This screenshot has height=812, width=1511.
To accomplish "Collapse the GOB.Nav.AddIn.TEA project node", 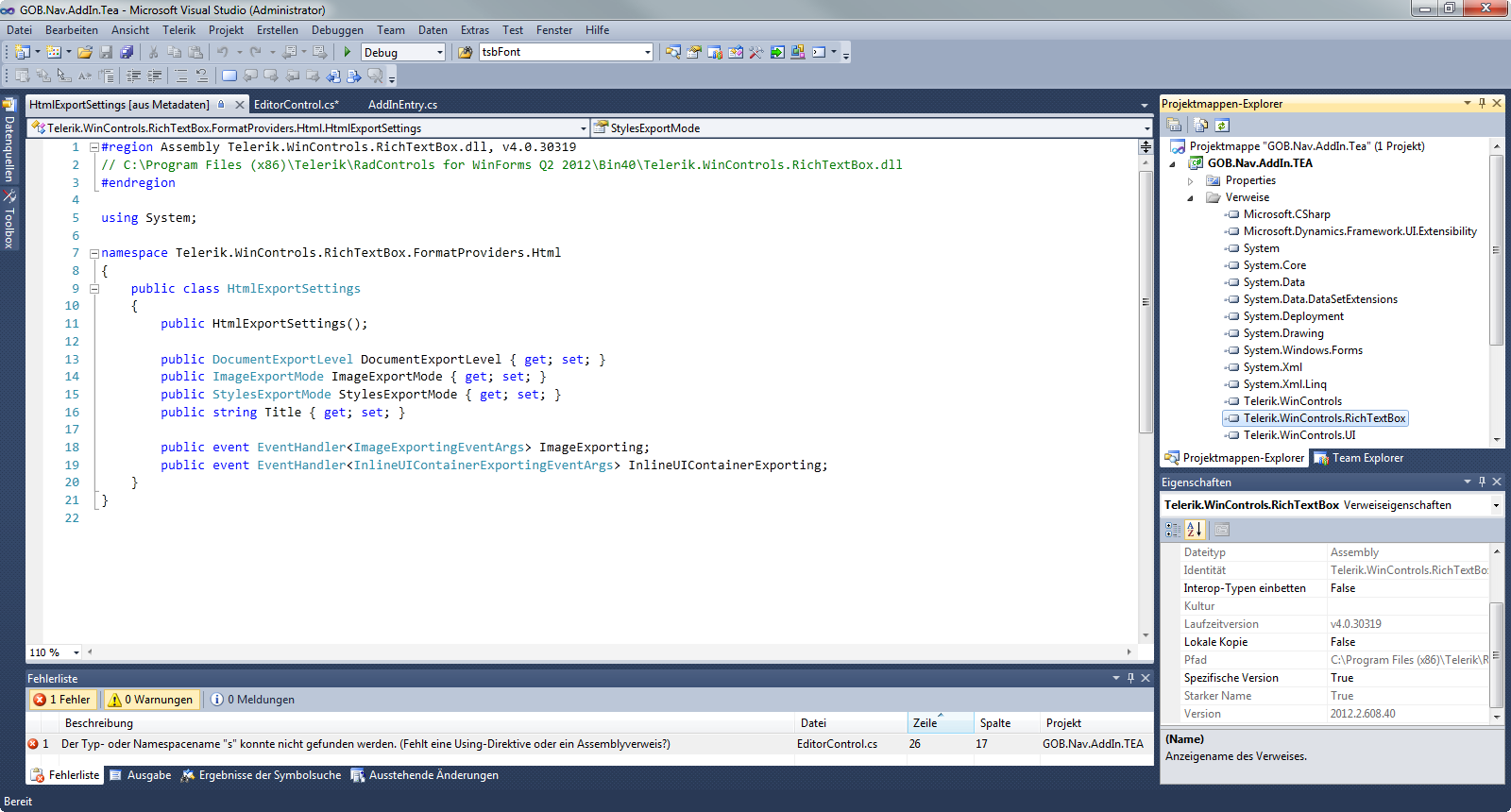I will (x=1173, y=163).
